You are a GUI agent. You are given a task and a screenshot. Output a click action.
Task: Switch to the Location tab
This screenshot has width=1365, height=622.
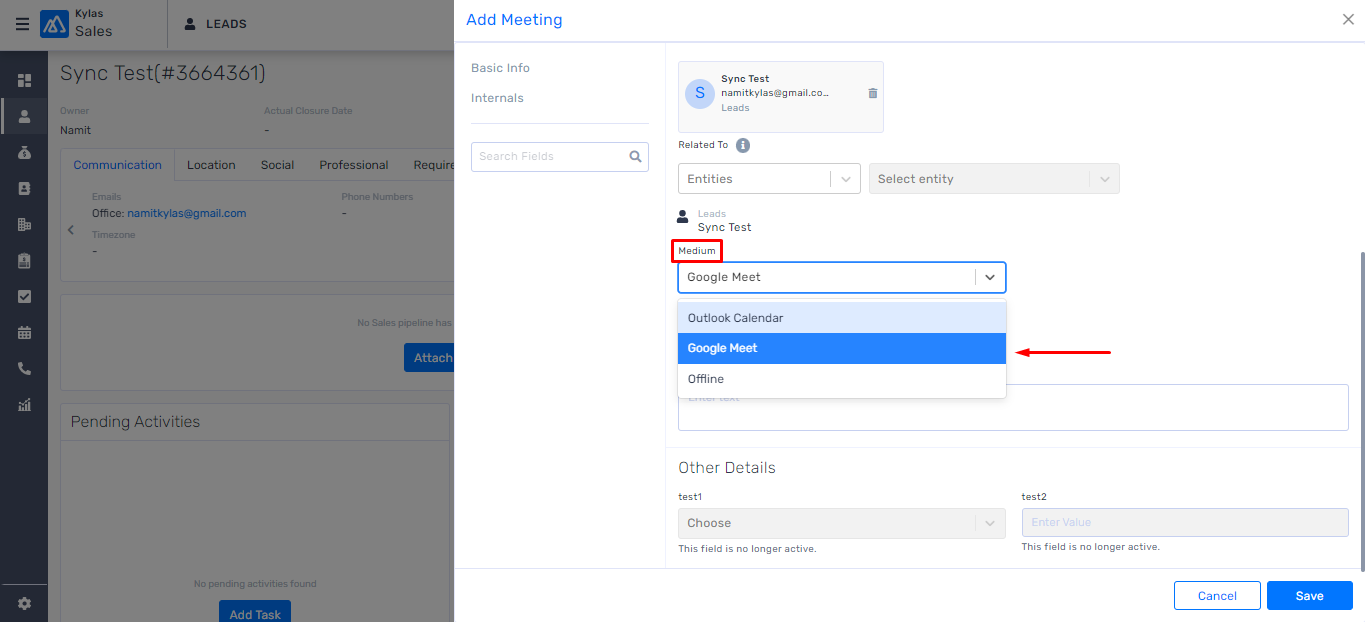coord(211,165)
